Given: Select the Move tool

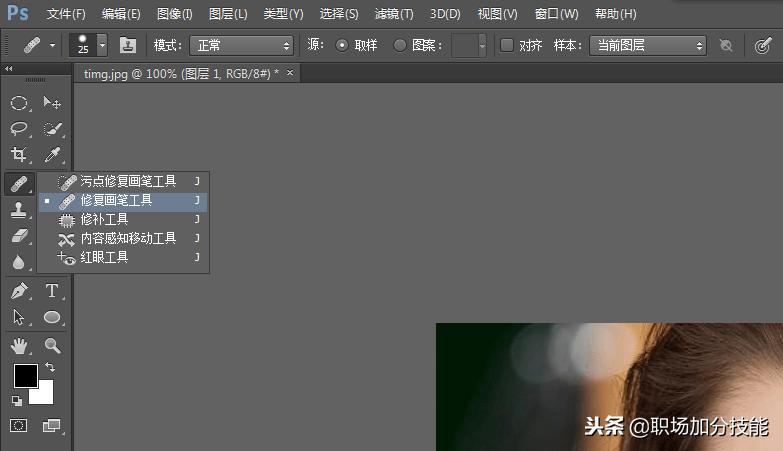Looking at the screenshot, I should pos(52,103).
